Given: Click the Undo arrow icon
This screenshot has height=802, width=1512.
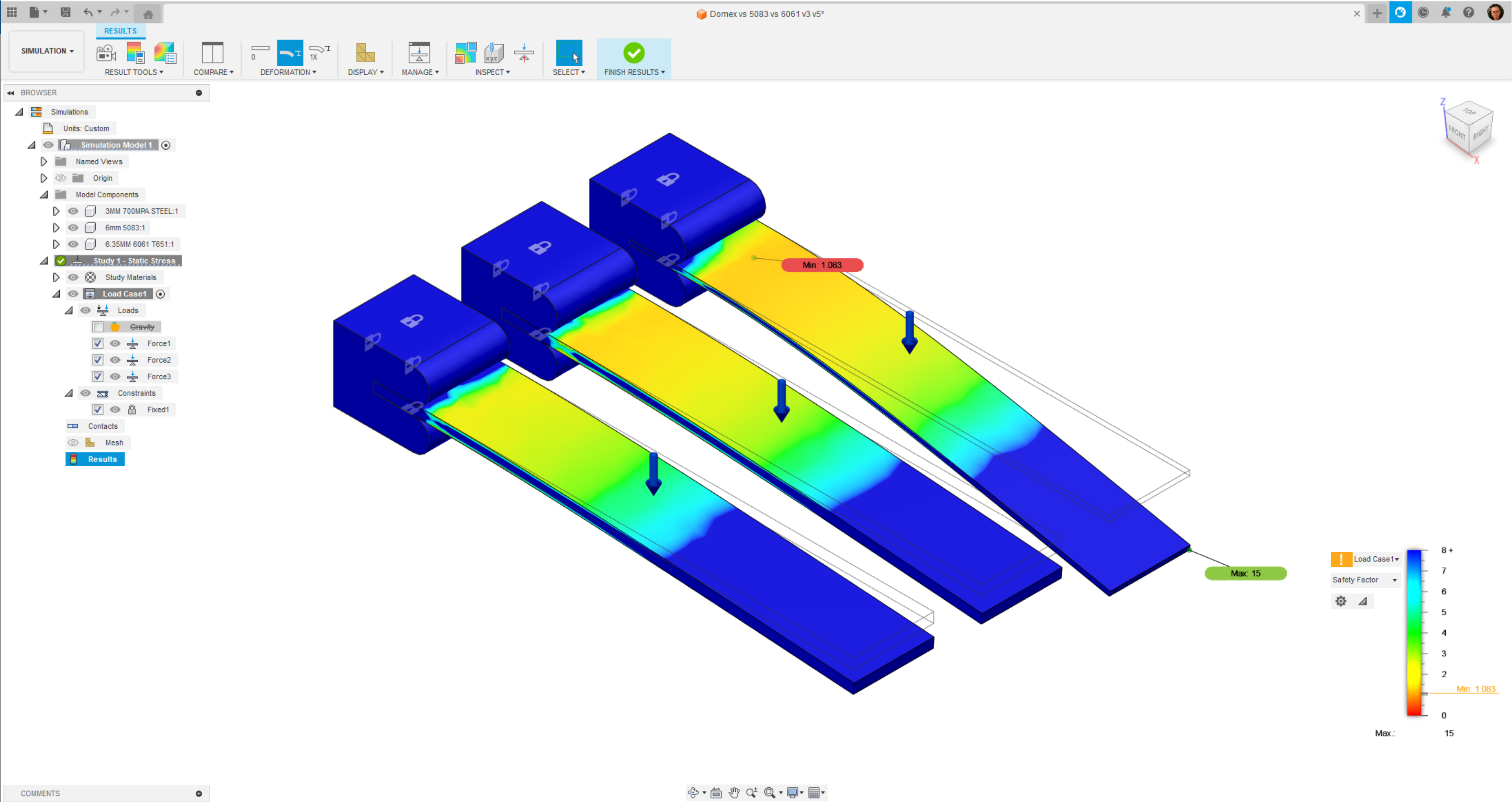Looking at the screenshot, I should pyautogui.click(x=87, y=12).
